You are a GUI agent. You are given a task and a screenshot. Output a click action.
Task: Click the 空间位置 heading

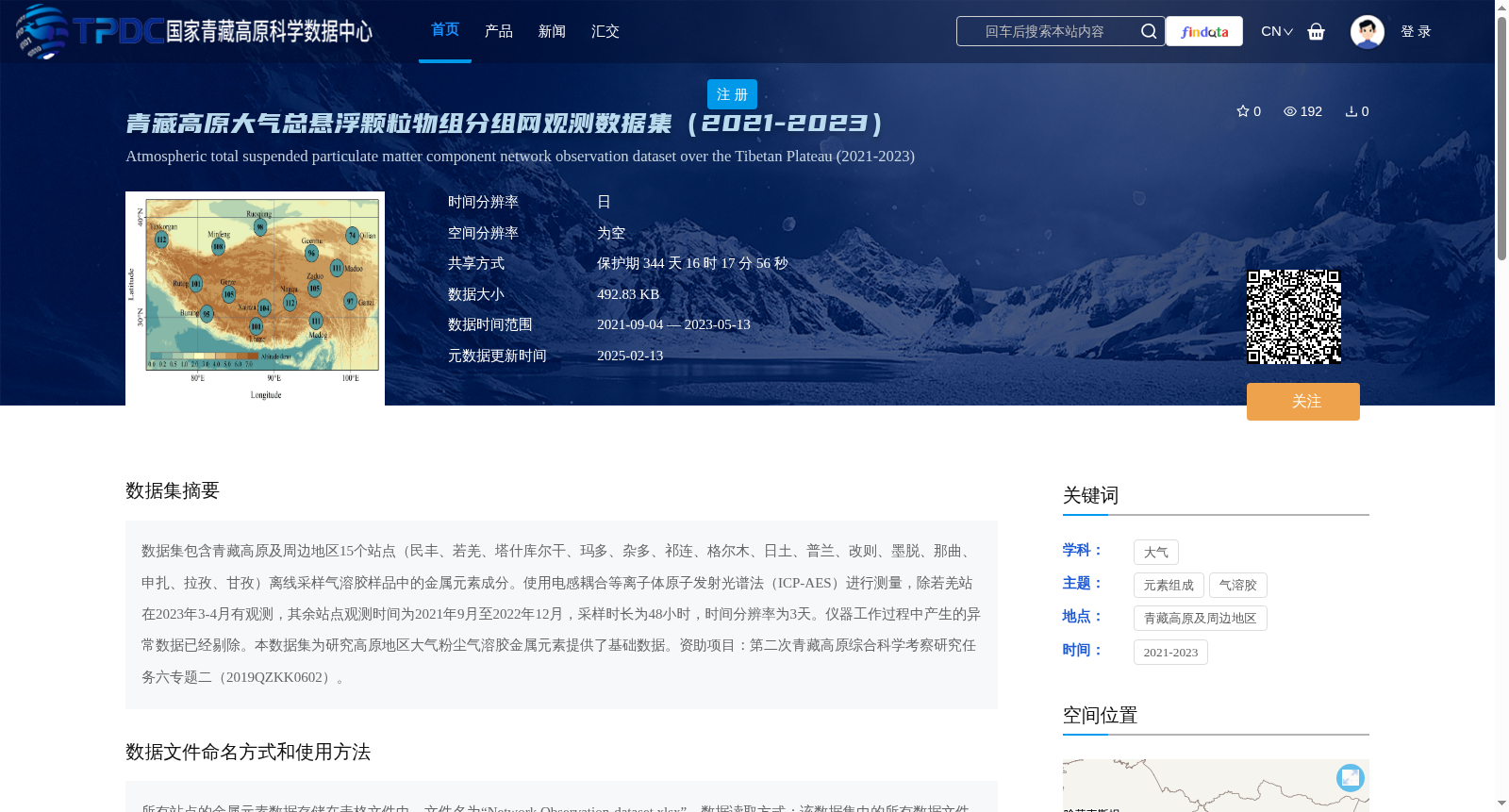coord(1100,715)
